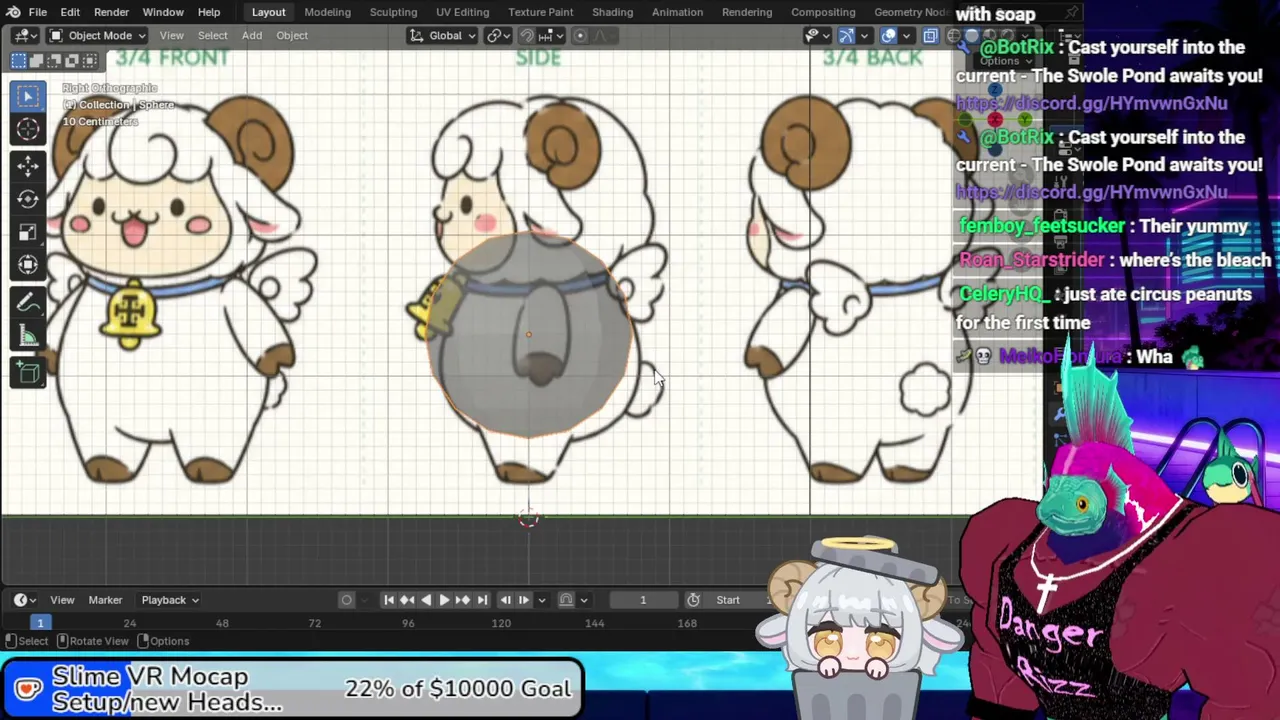Switch to the Animation workspace tab
1280x720 pixels.
tap(677, 12)
